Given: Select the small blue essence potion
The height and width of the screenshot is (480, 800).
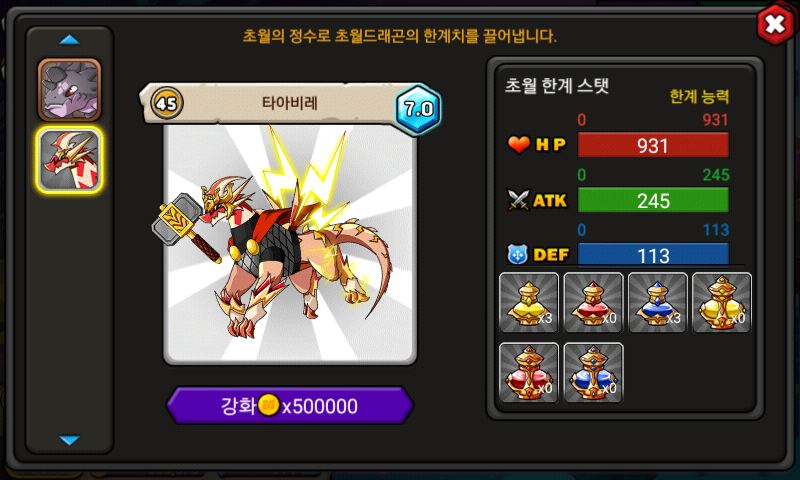Looking at the screenshot, I should point(658,303).
